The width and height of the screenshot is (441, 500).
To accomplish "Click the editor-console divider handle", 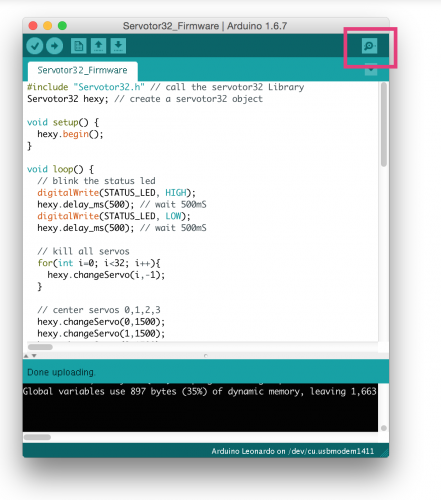I will click(x=206, y=356).
